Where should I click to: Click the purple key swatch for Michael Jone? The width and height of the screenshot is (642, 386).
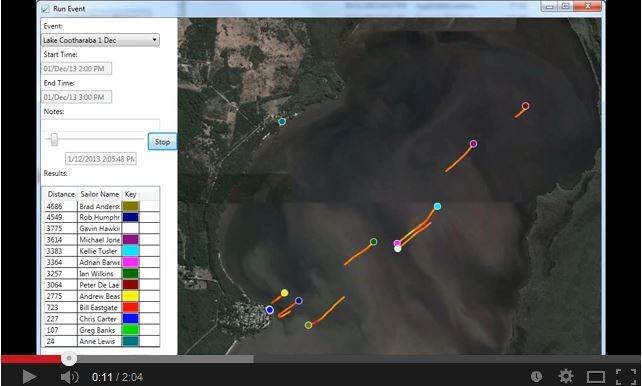(131, 240)
